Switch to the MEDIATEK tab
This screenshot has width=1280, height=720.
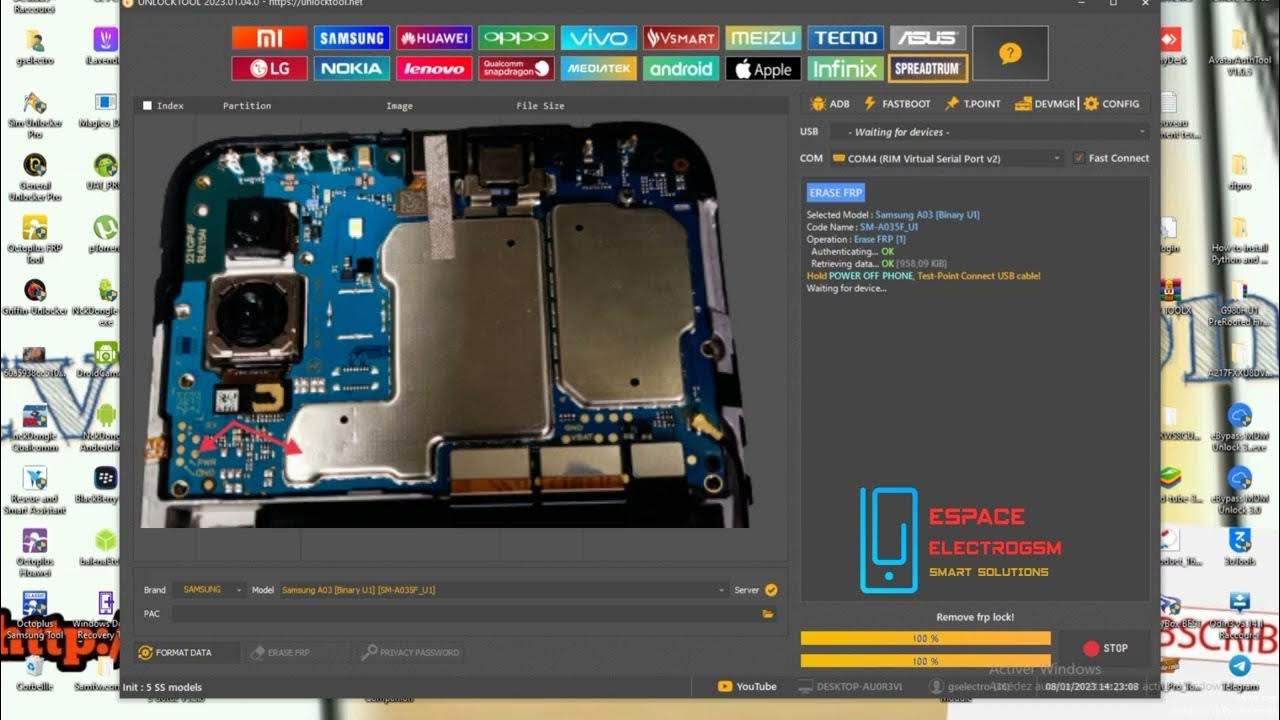pos(598,68)
